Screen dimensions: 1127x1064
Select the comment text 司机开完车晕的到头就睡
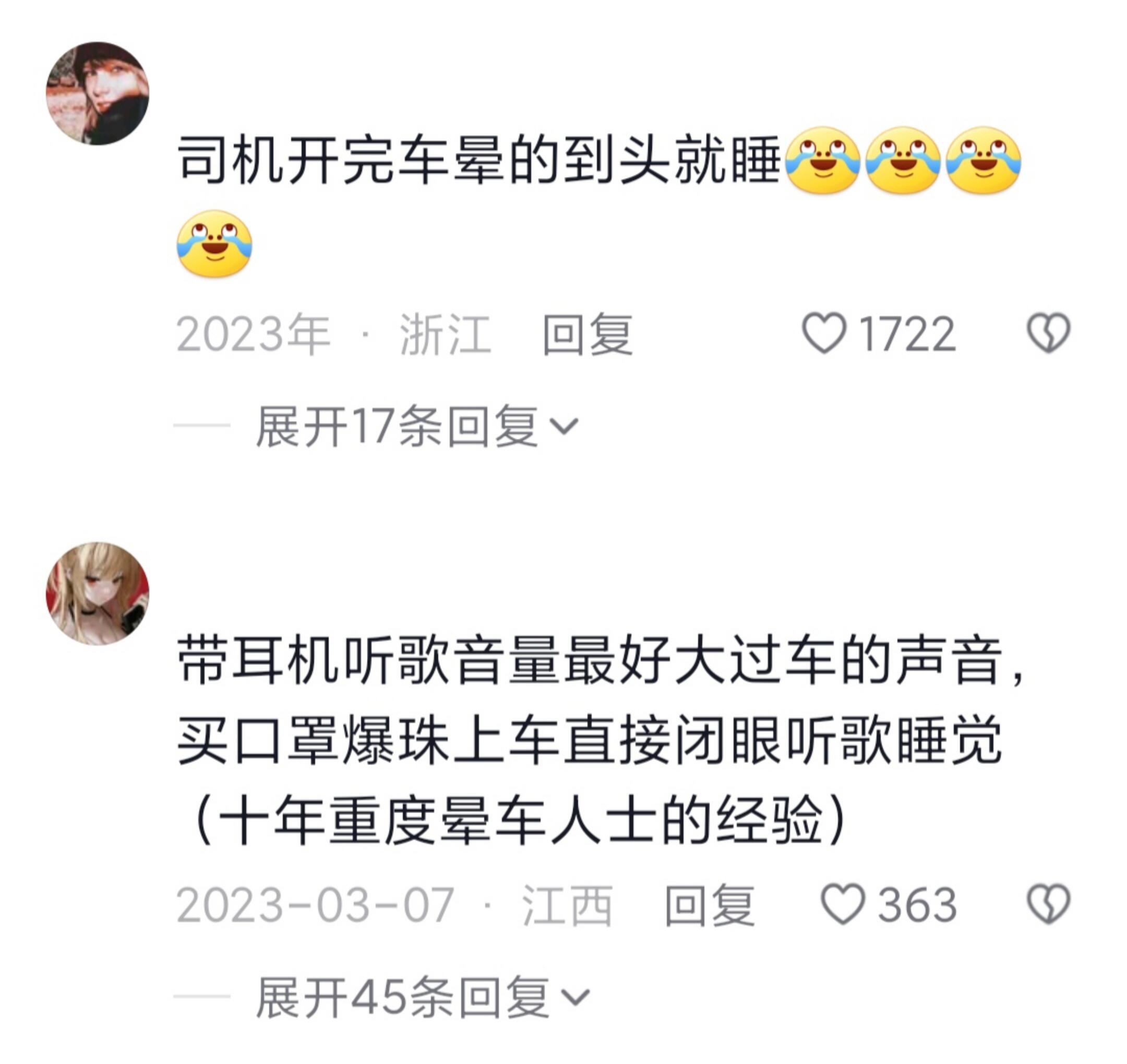tap(479, 161)
